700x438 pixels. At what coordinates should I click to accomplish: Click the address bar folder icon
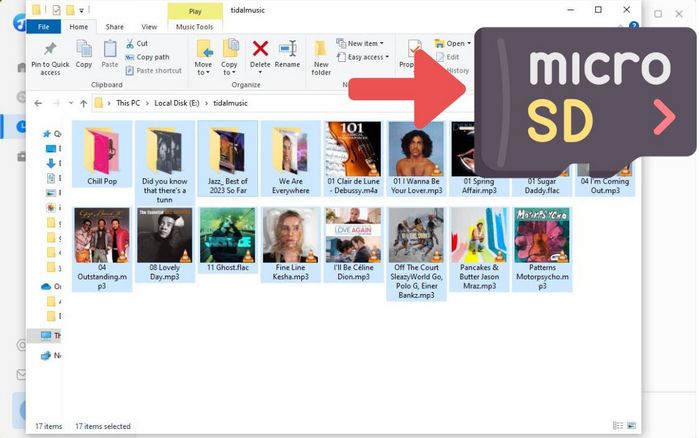pyautogui.click(x=99, y=103)
